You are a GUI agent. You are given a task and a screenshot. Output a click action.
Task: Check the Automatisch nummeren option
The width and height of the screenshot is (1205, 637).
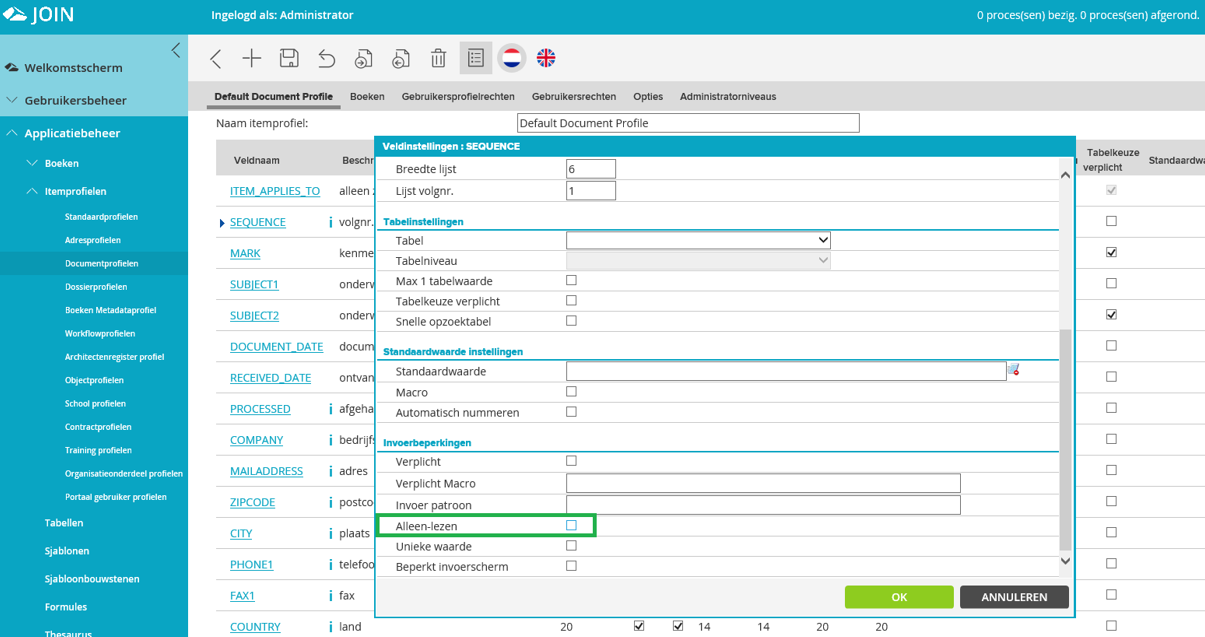pos(571,412)
